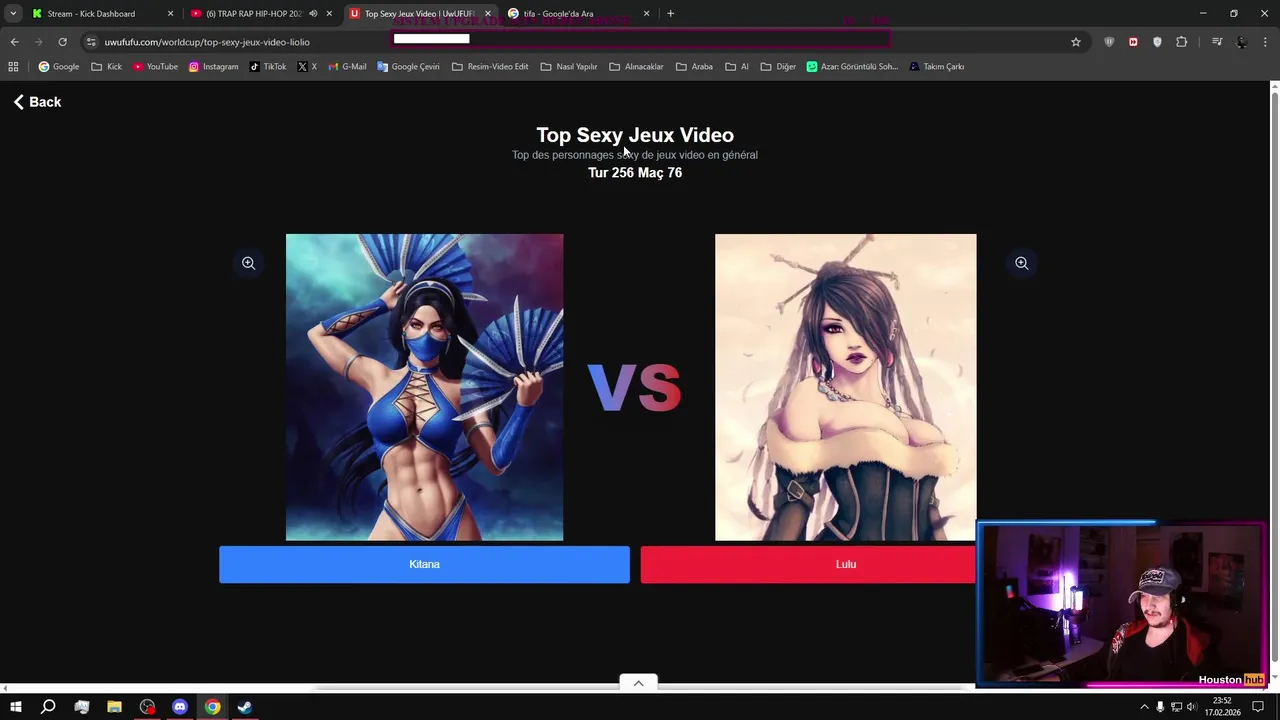Bookmark this page with the star
Screen dimensions: 1280x720
(x=1076, y=42)
